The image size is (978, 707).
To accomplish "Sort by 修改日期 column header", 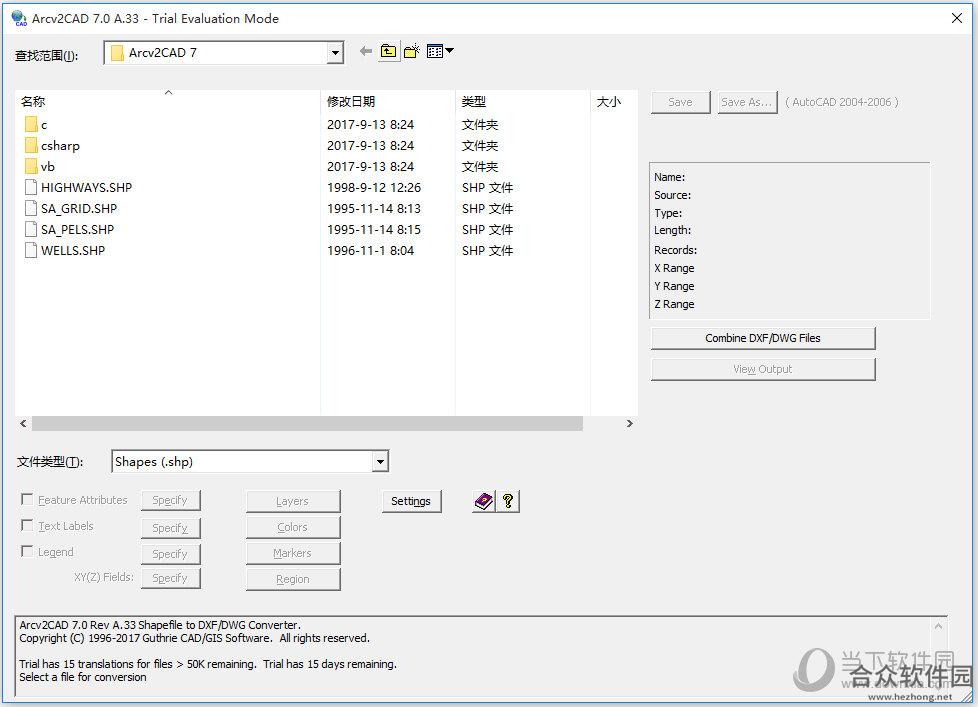I will pyautogui.click(x=387, y=102).
